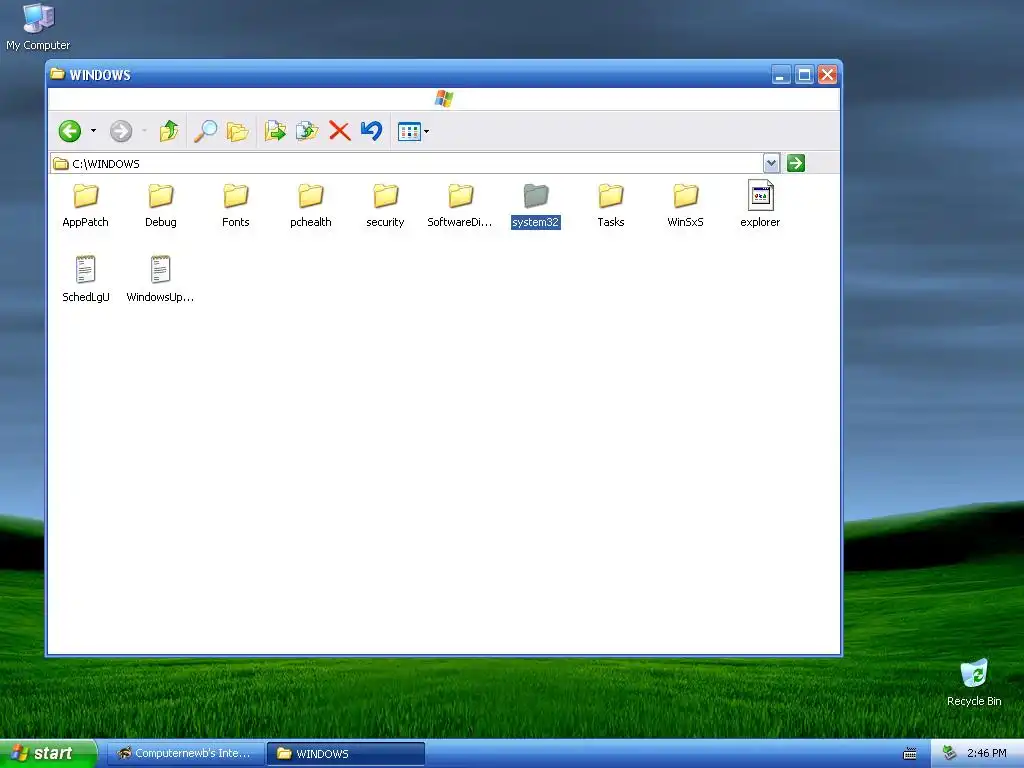Viewport: 1024px width, 768px height.
Task: Click the Copy To toolbar icon
Action: 307,131
